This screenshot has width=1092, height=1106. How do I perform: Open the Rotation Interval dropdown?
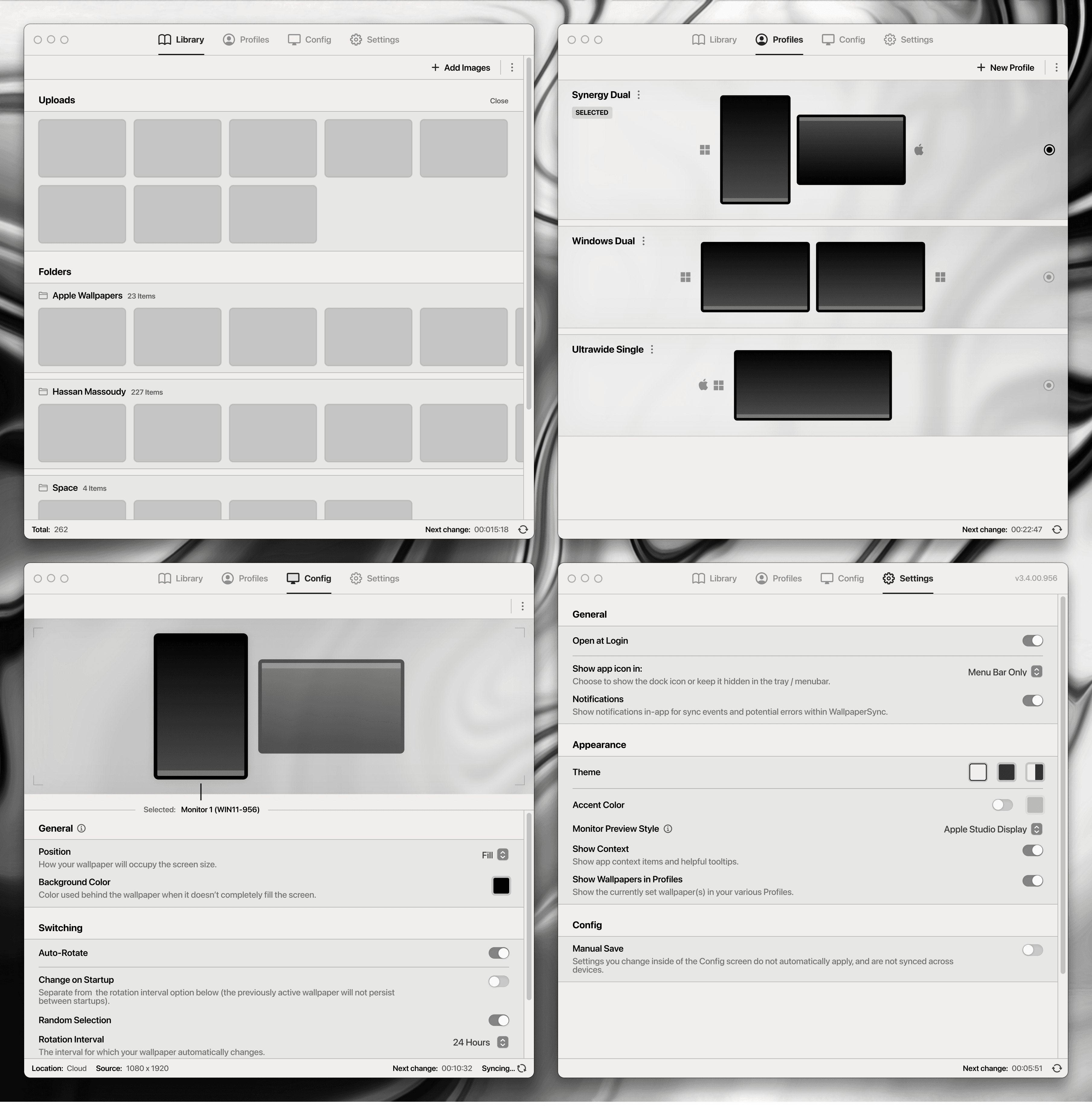pos(503,1042)
